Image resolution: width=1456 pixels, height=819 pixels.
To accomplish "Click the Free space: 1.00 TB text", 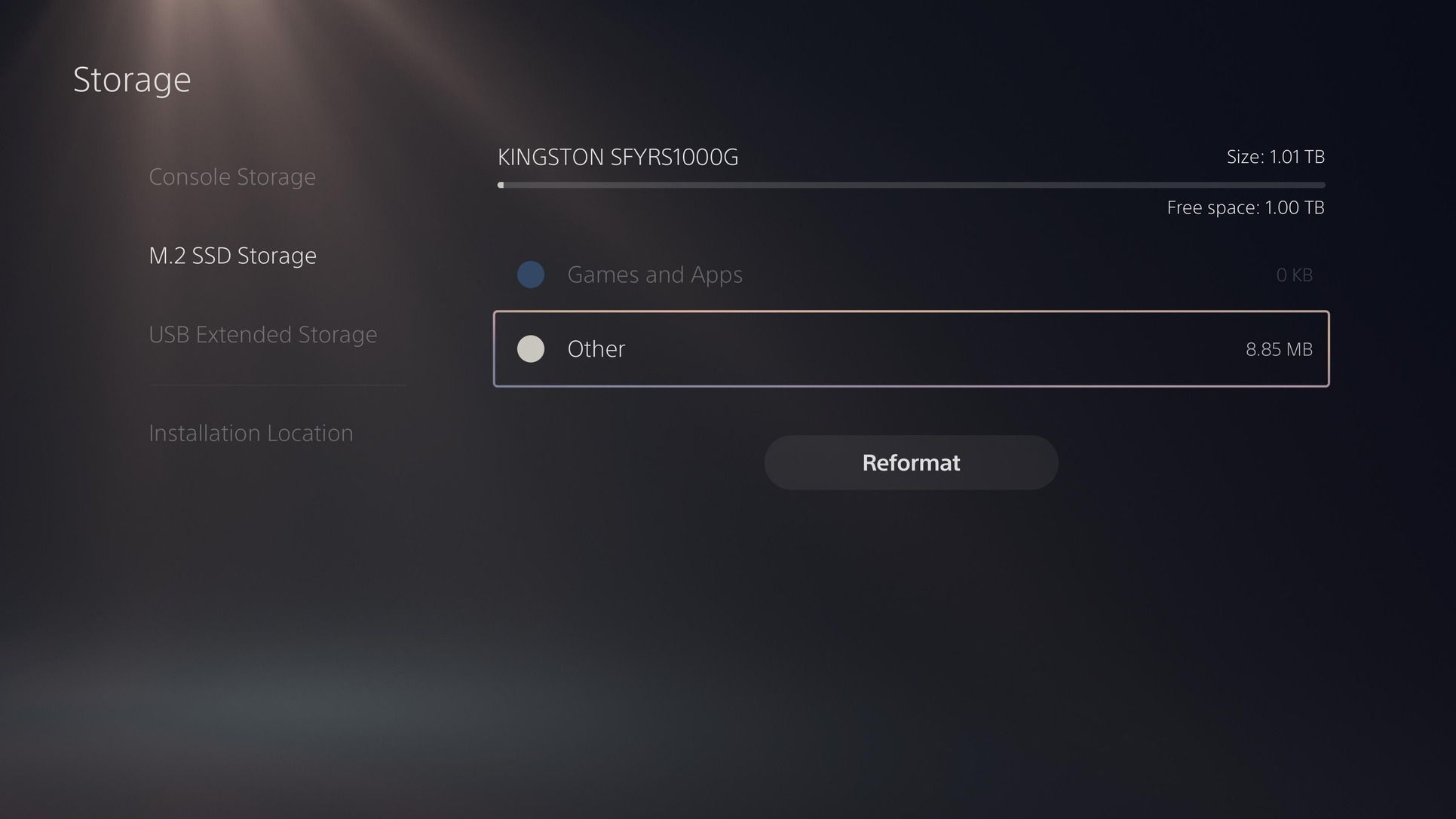I will coord(1246,207).
